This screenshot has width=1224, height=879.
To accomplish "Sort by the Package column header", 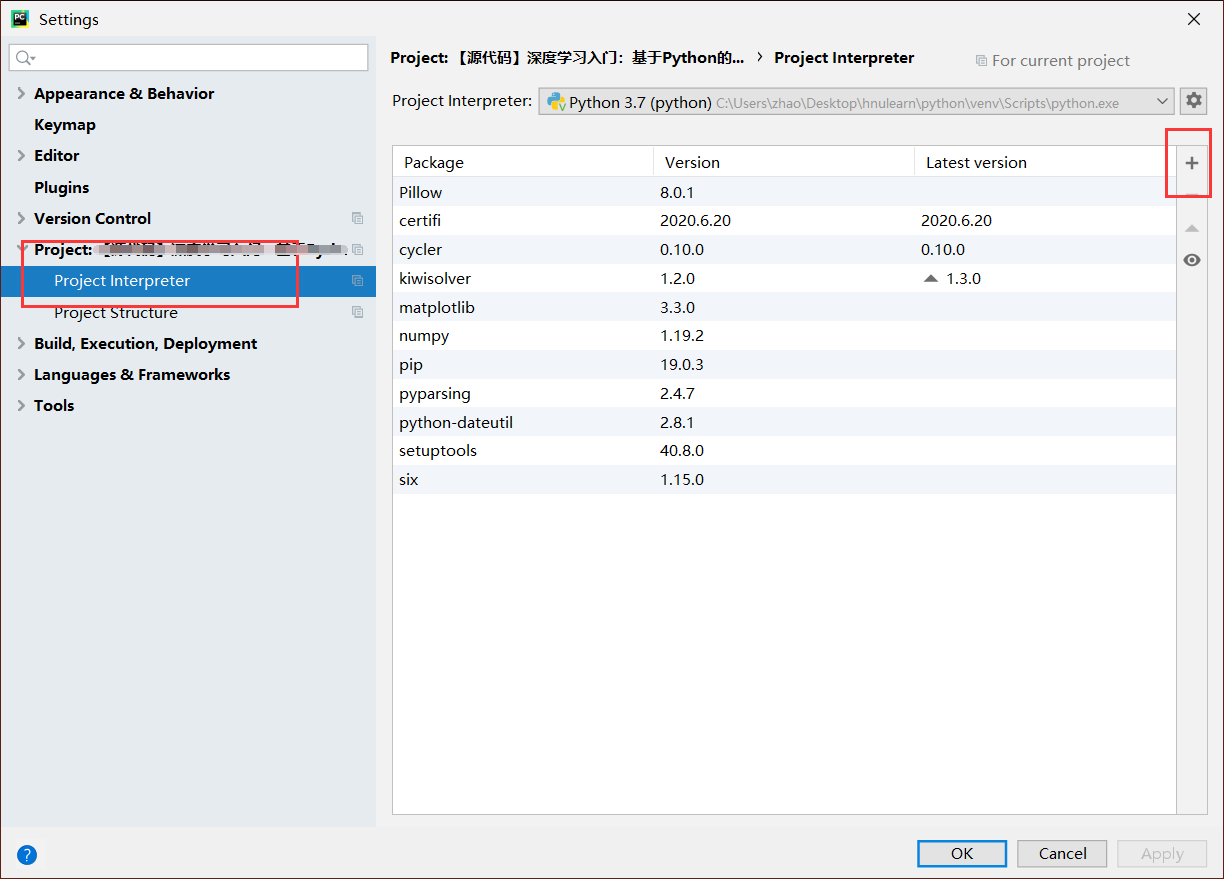I will (523, 162).
